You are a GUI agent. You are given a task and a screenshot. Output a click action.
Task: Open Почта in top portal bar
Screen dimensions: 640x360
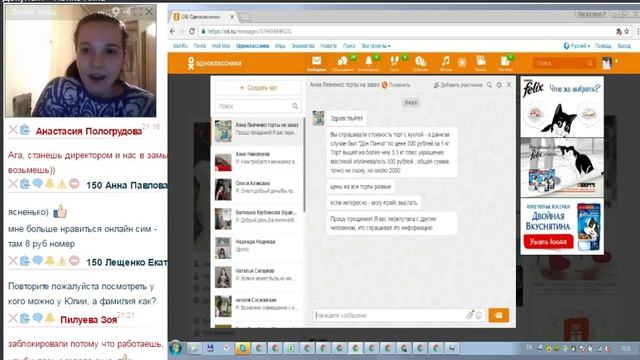(x=200, y=46)
